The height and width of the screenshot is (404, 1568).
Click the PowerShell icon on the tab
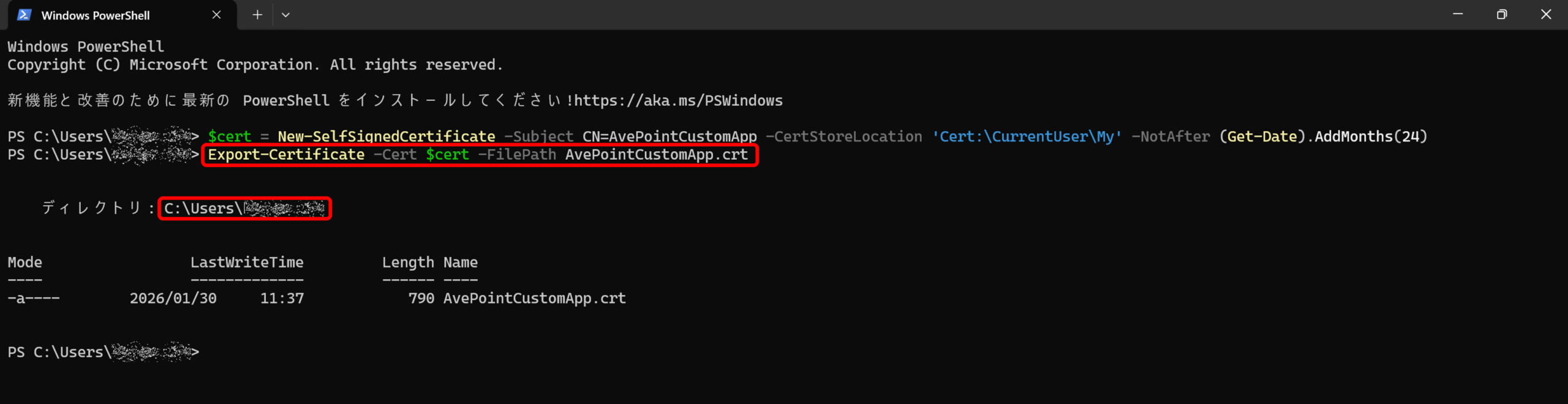(x=24, y=15)
